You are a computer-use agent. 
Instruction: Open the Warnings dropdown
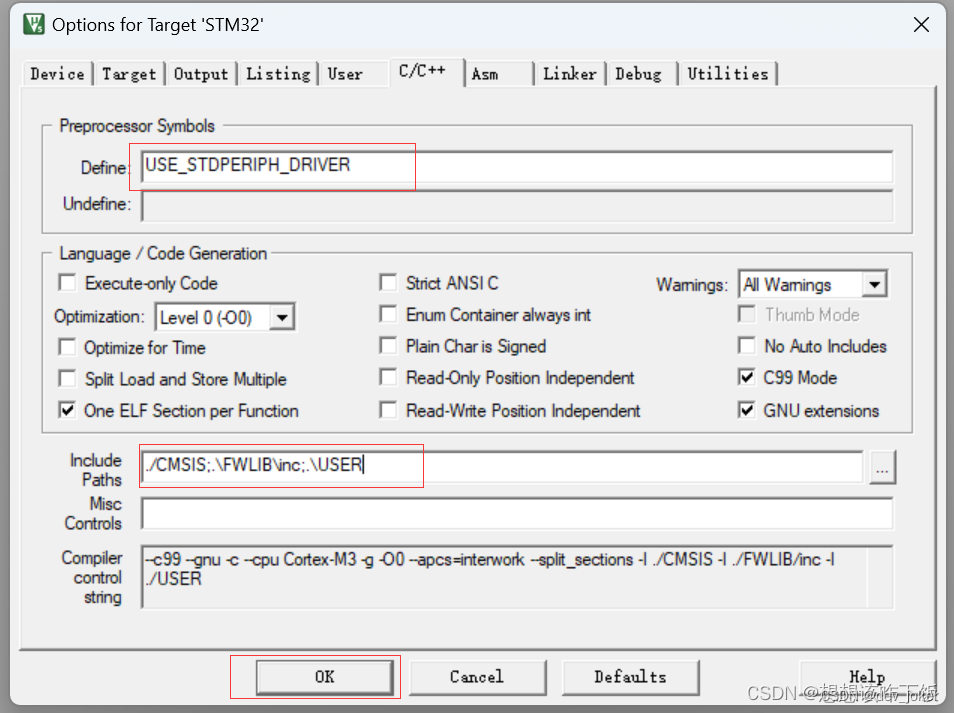pyautogui.click(x=874, y=284)
